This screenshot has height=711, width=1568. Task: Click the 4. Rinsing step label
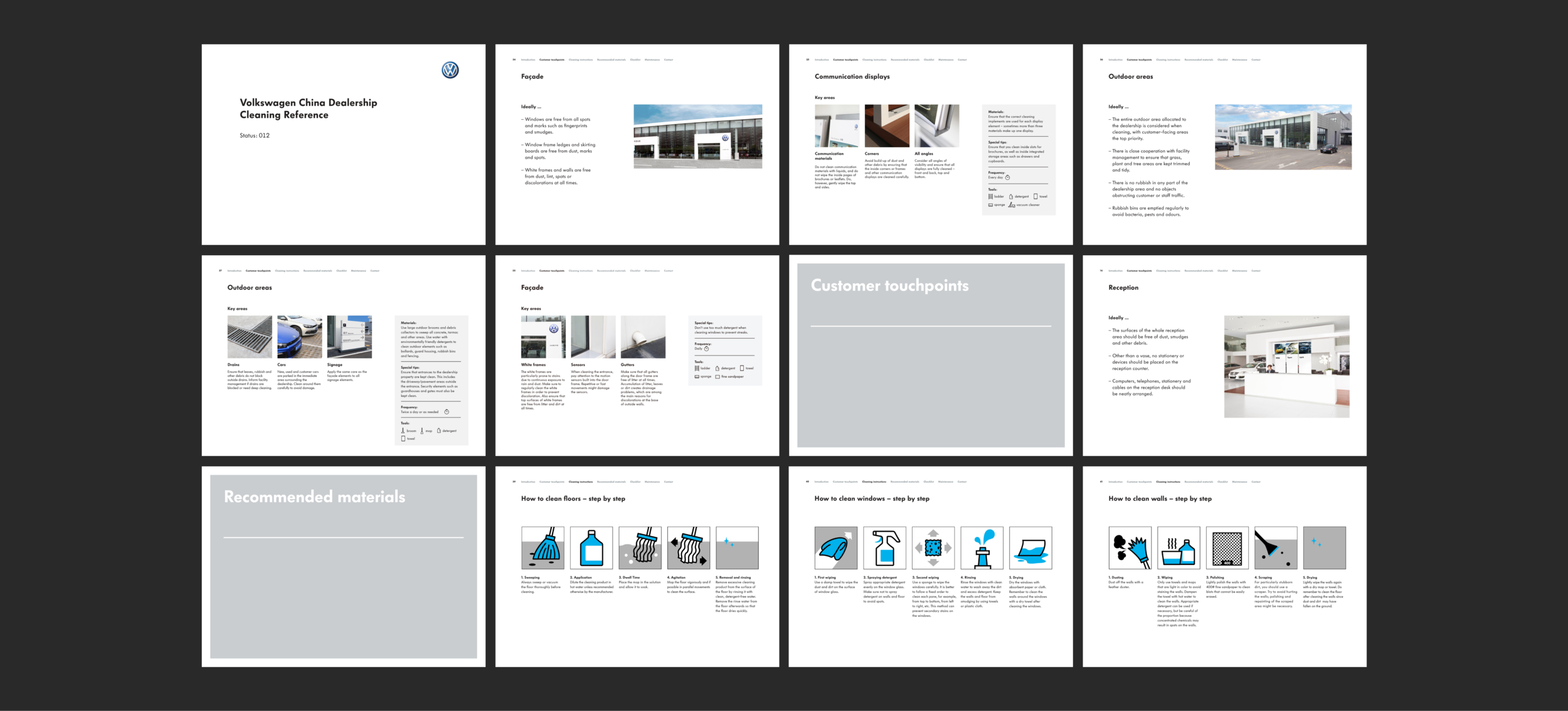tap(968, 577)
